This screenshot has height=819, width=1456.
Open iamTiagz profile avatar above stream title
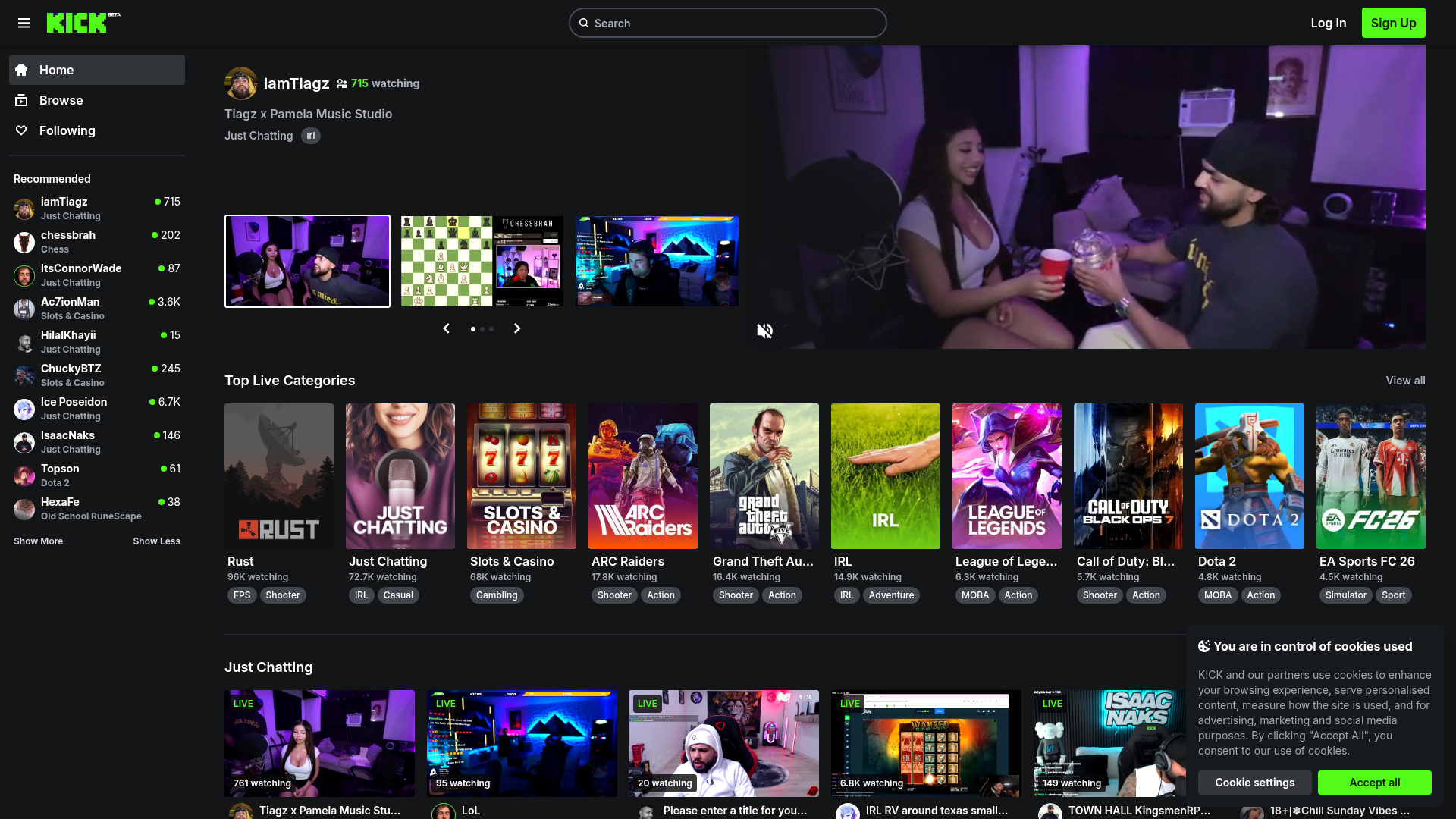pyautogui.click(x=240, y=83)
